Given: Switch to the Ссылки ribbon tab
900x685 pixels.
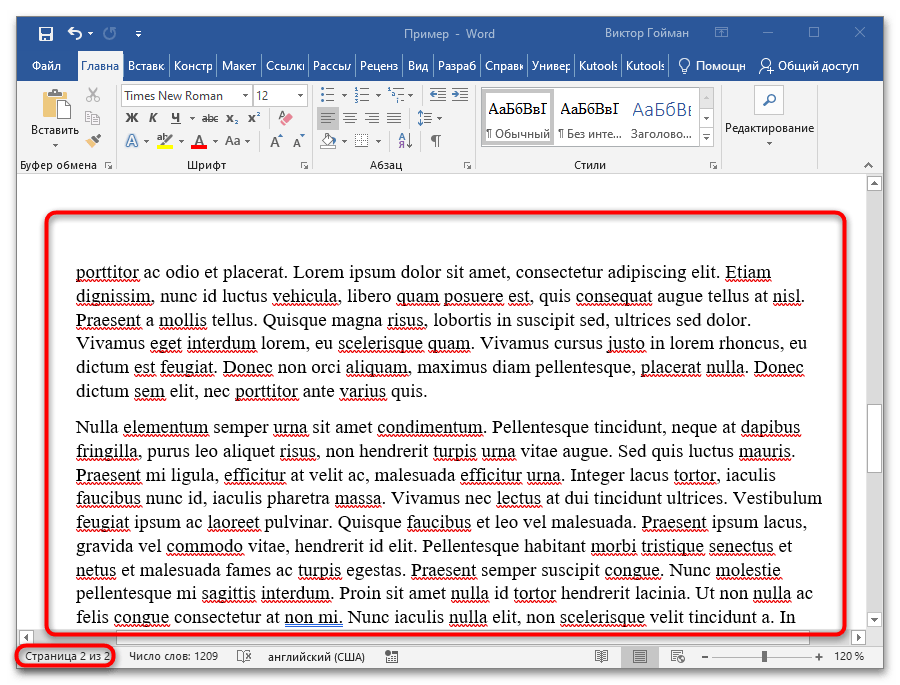Looking at the screenshot, I should point(285,65).
